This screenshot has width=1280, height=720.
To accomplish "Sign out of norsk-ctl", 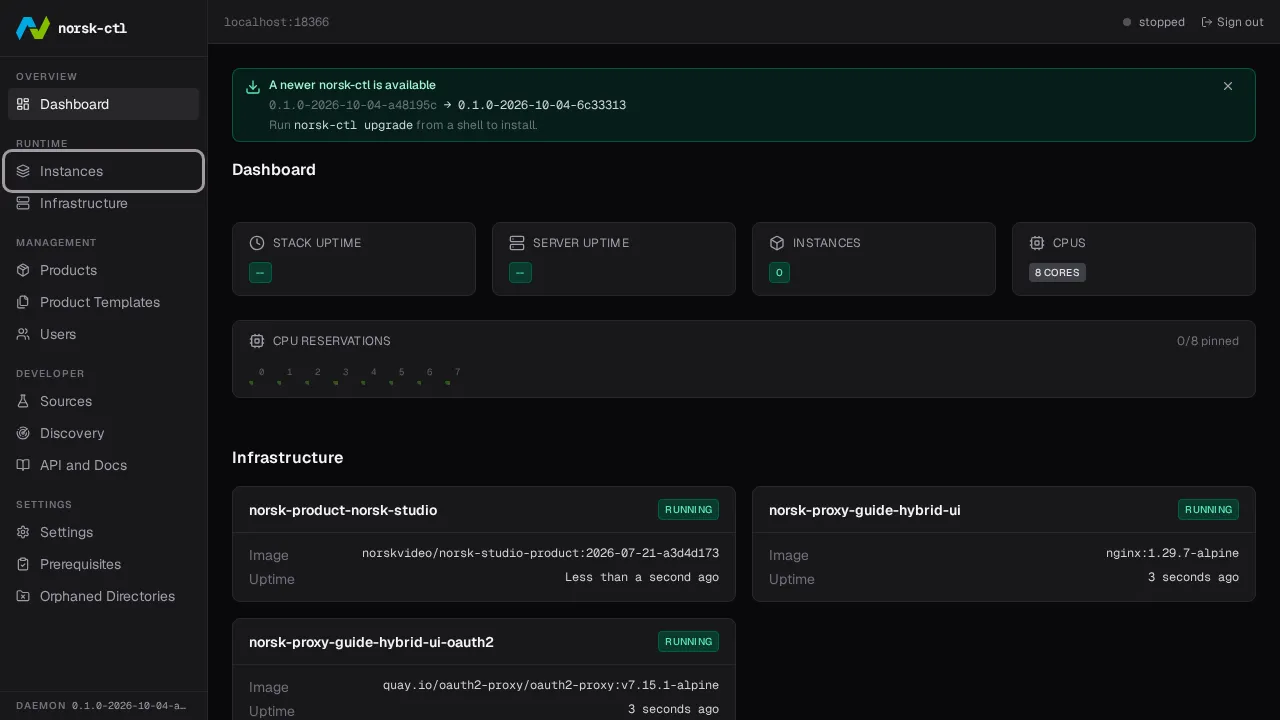I will pos(1232,22).
